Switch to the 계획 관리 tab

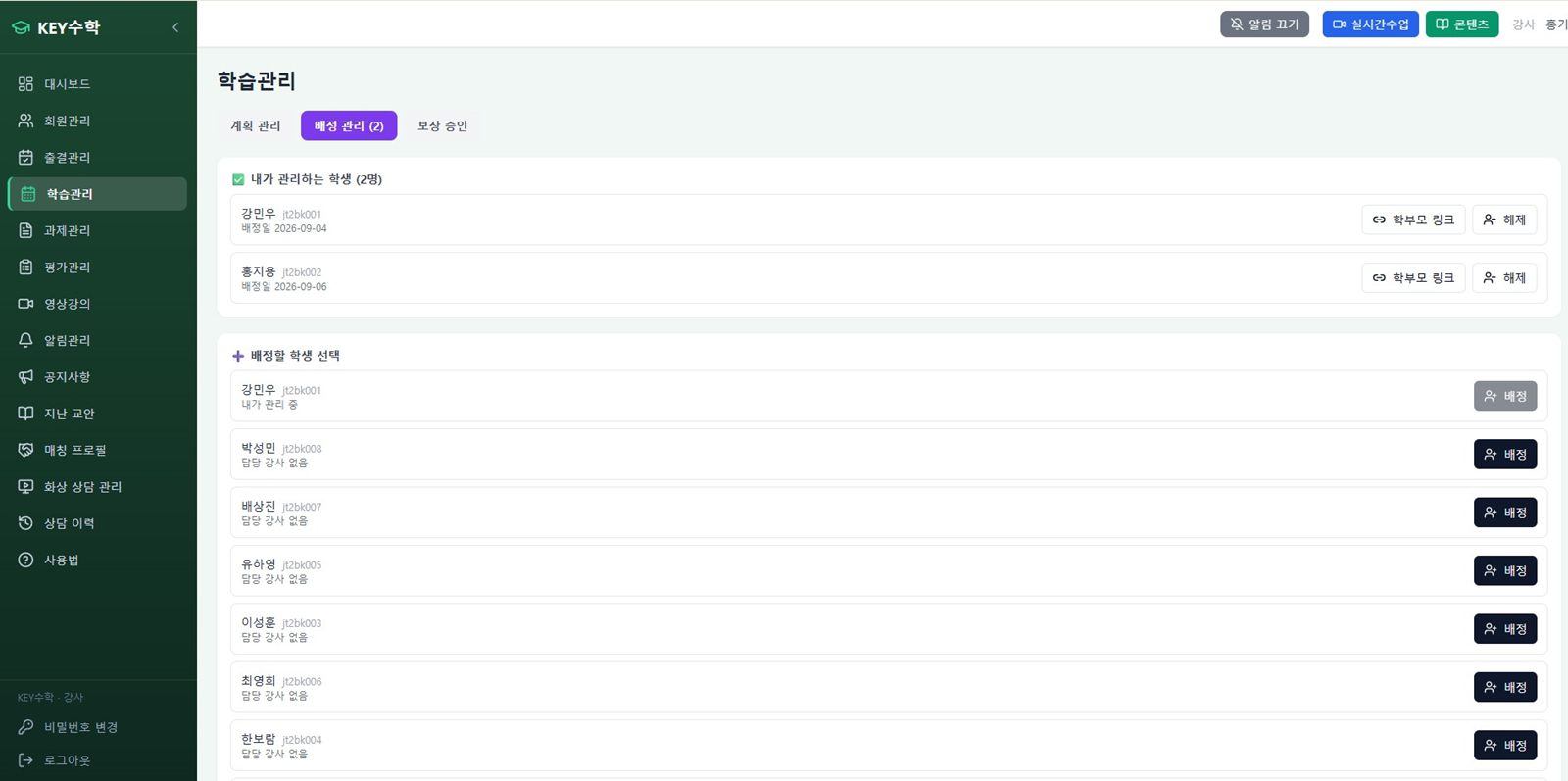[x=255, y=125]
